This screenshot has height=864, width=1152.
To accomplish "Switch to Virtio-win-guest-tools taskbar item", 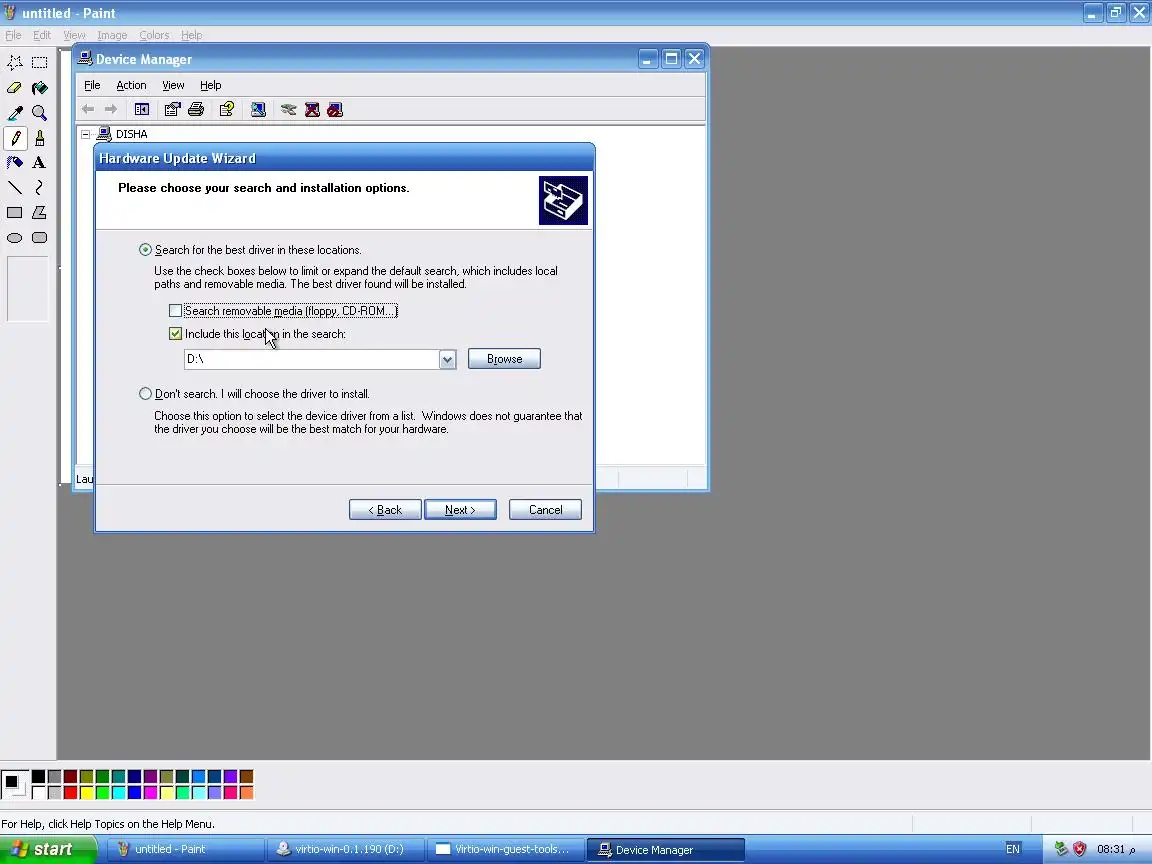I will [x=505, y=849].
